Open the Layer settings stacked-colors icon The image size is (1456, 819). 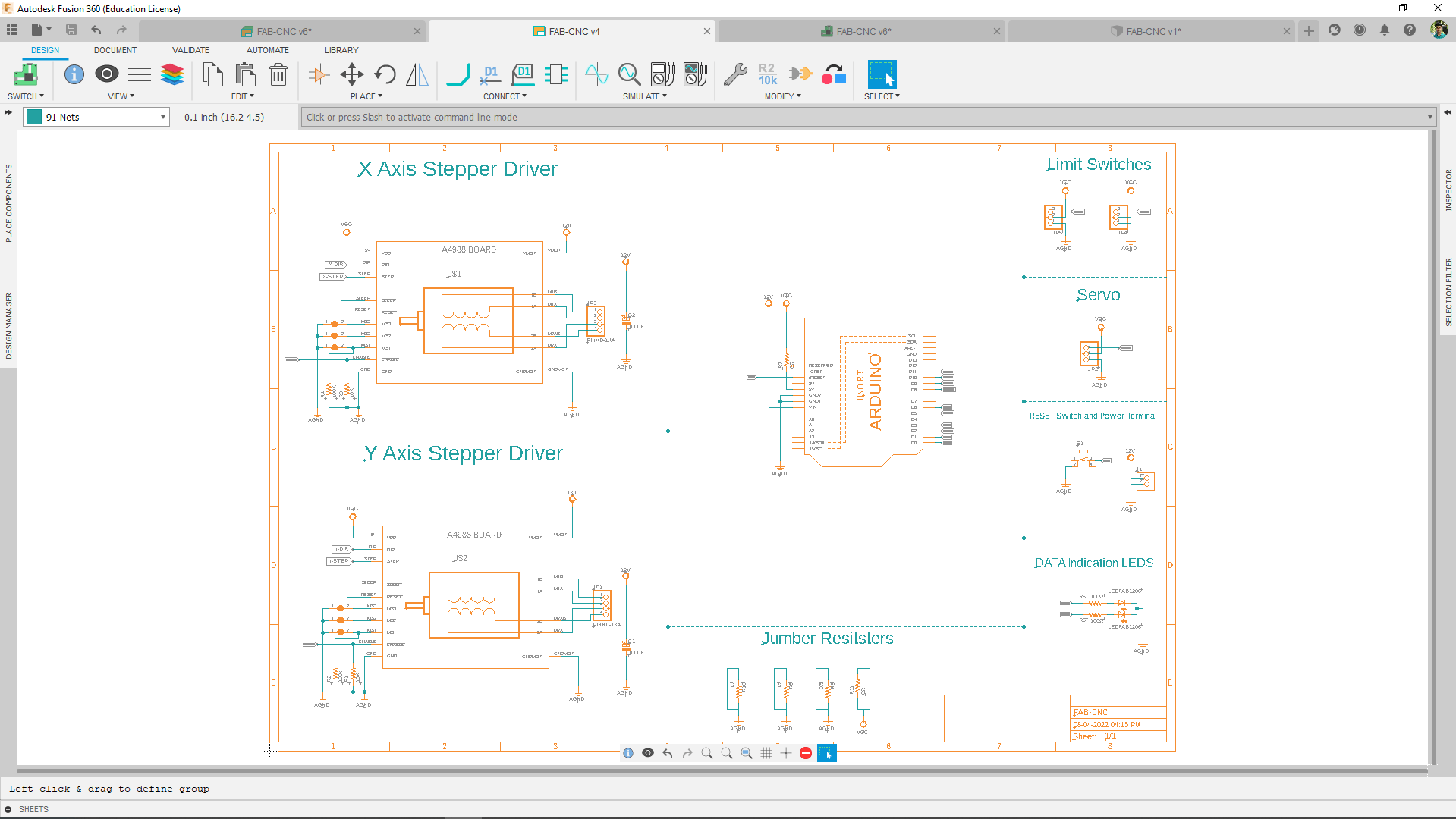(x=172, y=74)
